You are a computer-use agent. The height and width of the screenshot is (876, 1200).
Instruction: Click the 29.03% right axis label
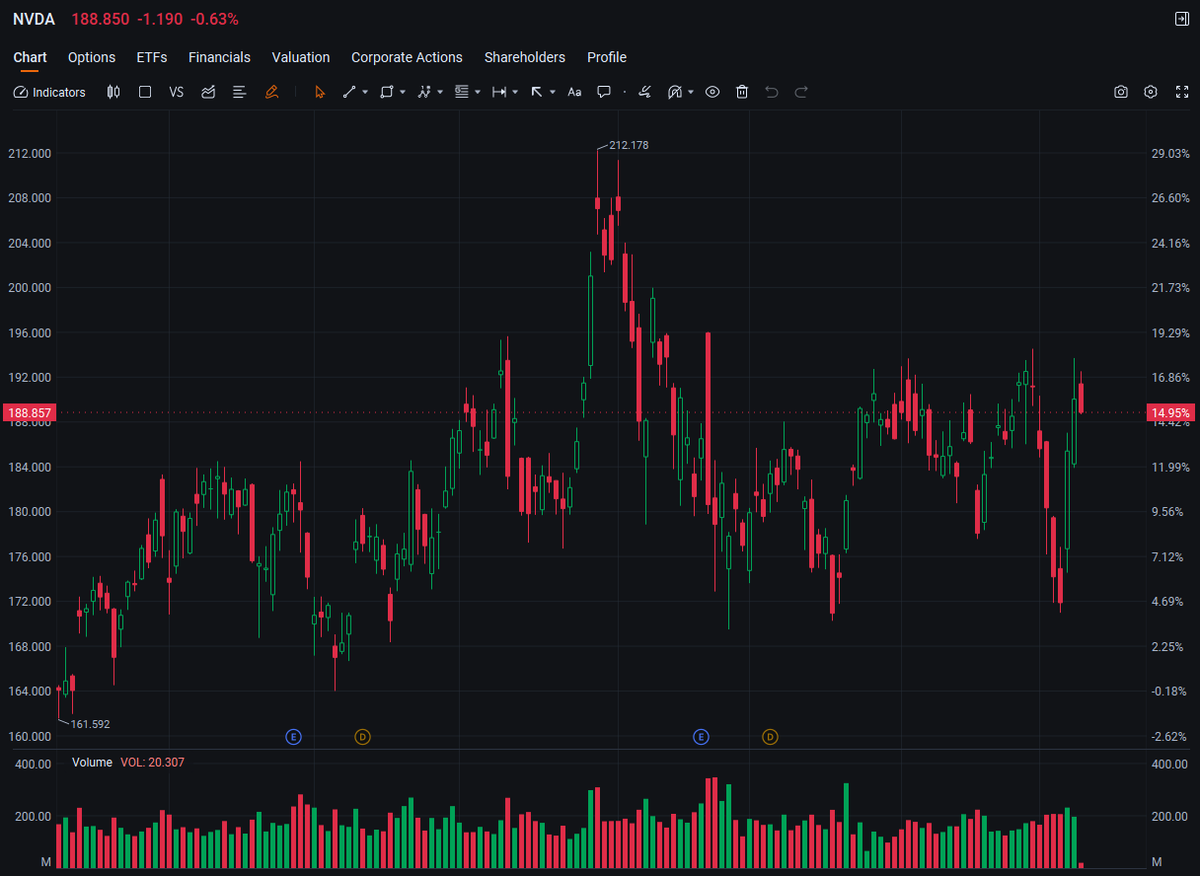(x=1171, y=153)
